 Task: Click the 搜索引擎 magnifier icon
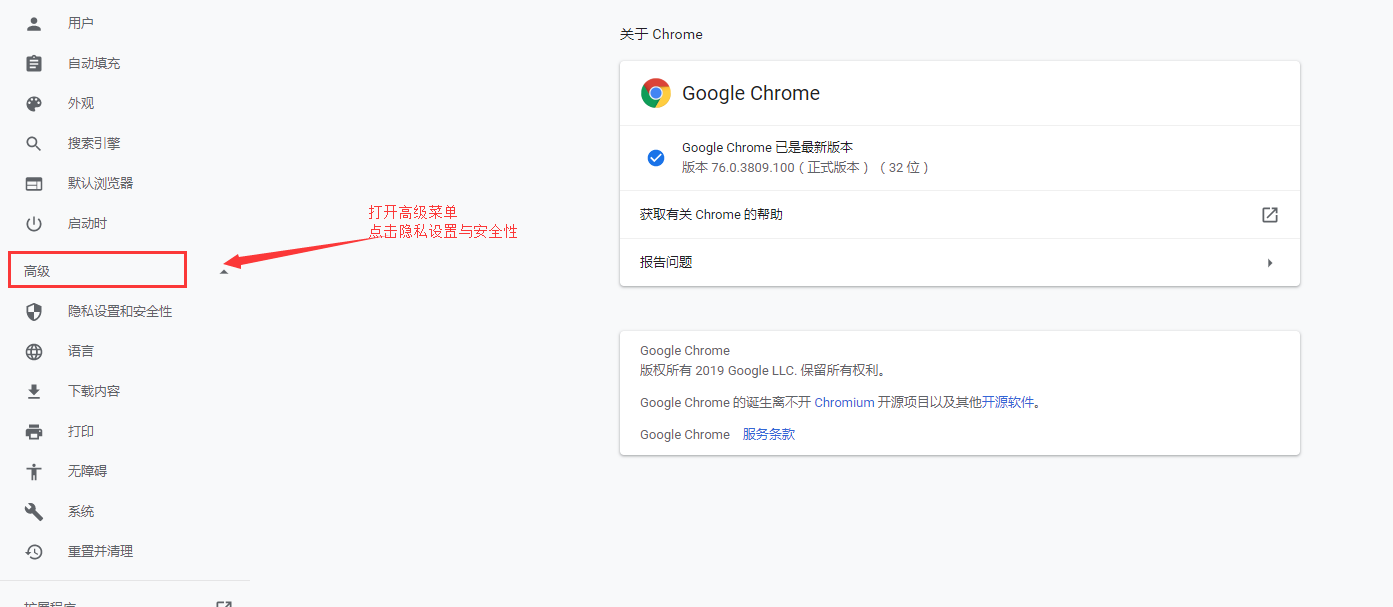(34, 143)
